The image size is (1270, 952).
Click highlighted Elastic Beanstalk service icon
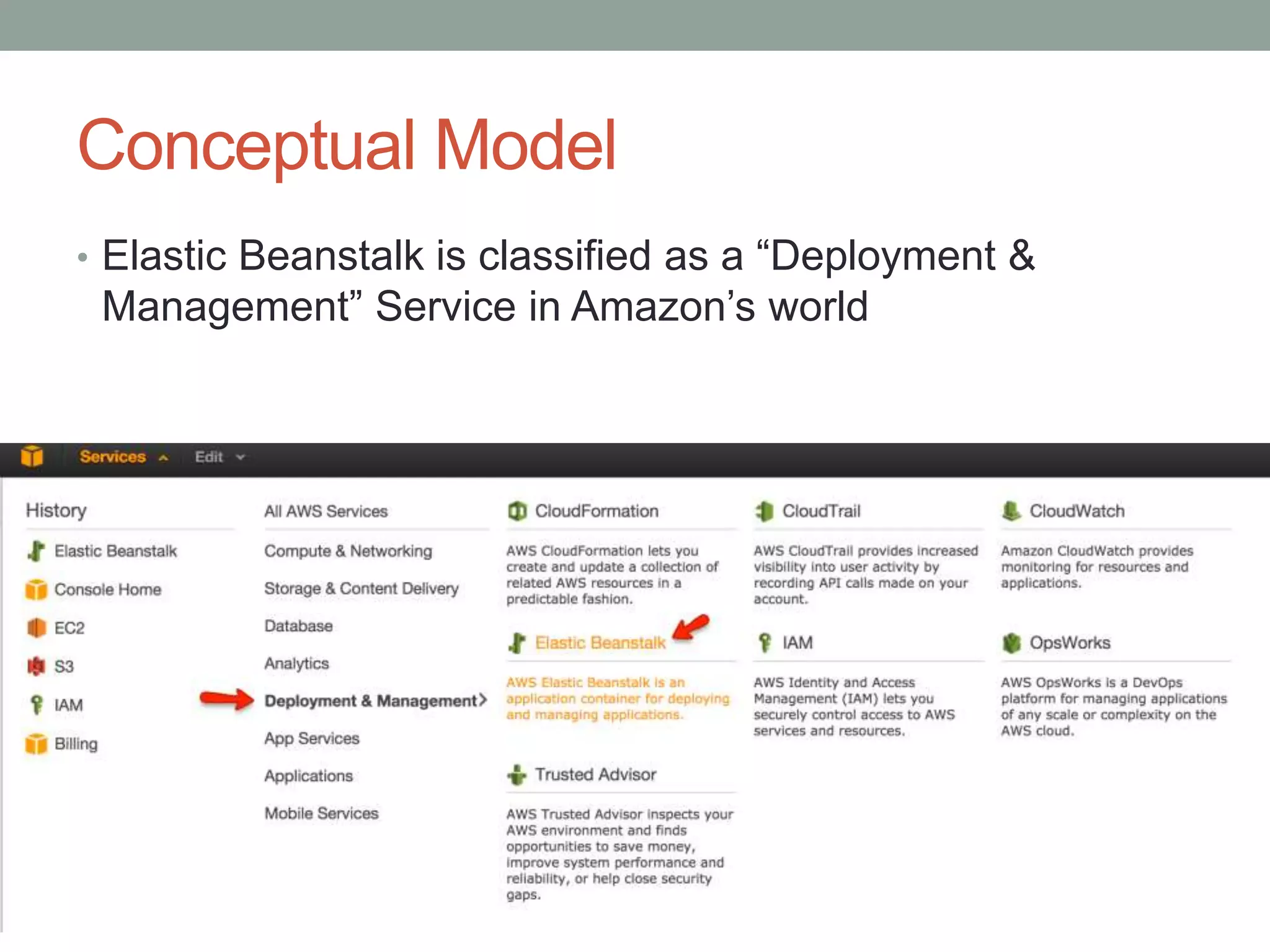tap(517, 643)
